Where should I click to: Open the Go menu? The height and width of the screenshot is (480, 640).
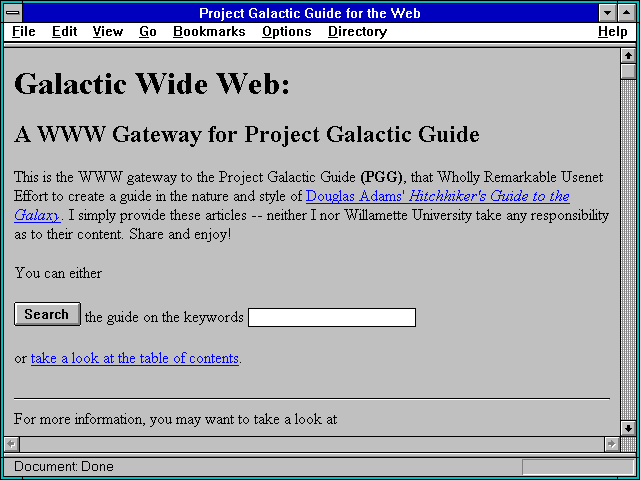[x=147, y=32]
